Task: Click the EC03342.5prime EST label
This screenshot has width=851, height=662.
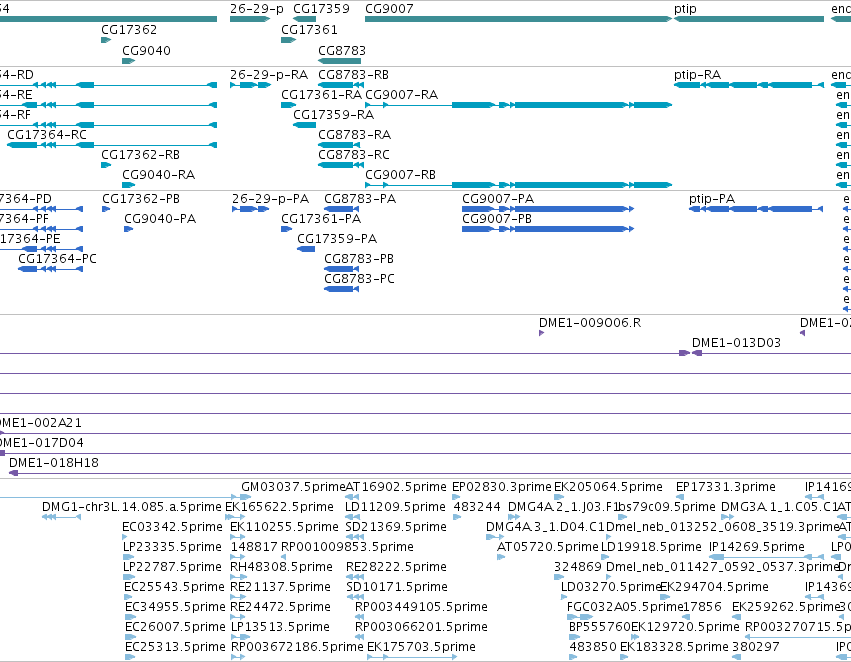Action: (x=172, y=527)
